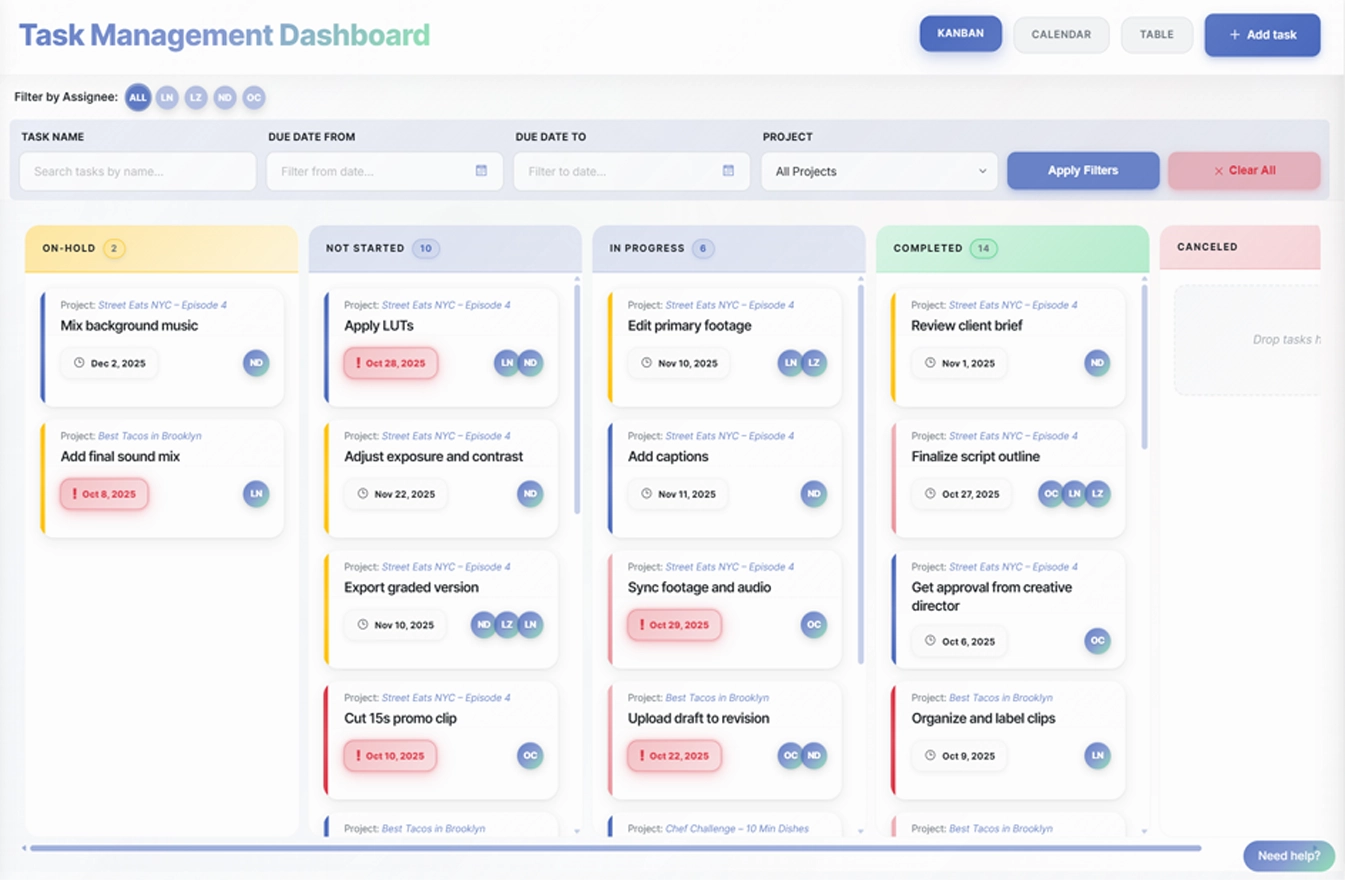Screen dimensions: 1345x880
Task: Click the LZ avatar on Export graded version card
Action: 507,624
